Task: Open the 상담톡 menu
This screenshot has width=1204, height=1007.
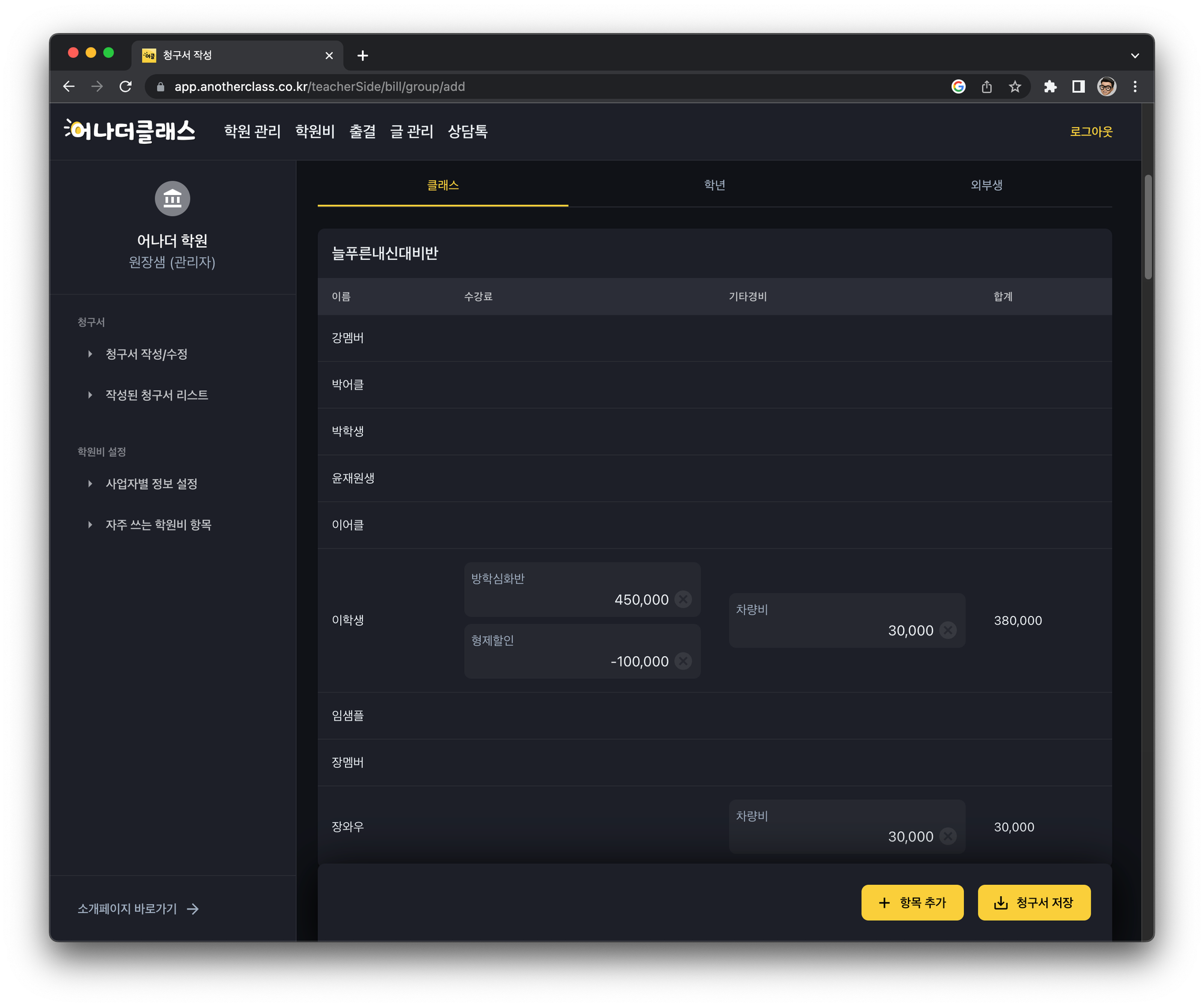Action: point(468,131)
